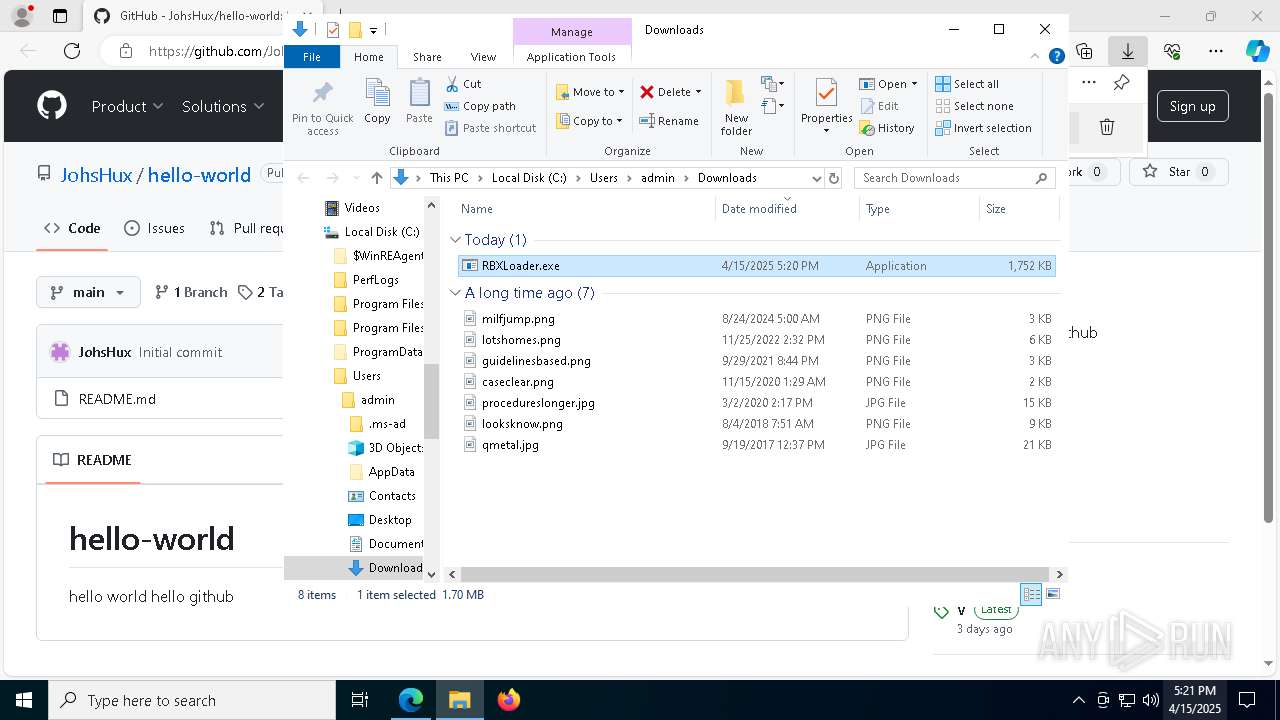Open the ribbon Open dropdown

pos(888,84)
